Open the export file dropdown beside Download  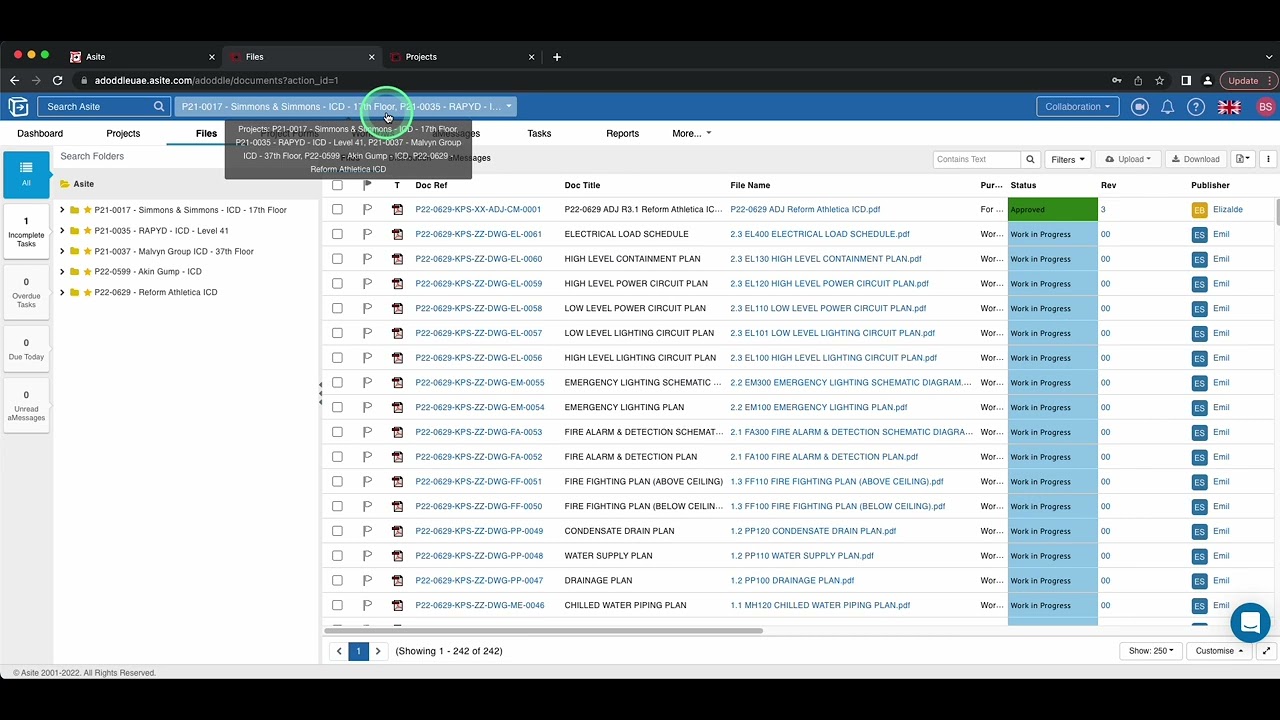click(x=1242, y=159)
